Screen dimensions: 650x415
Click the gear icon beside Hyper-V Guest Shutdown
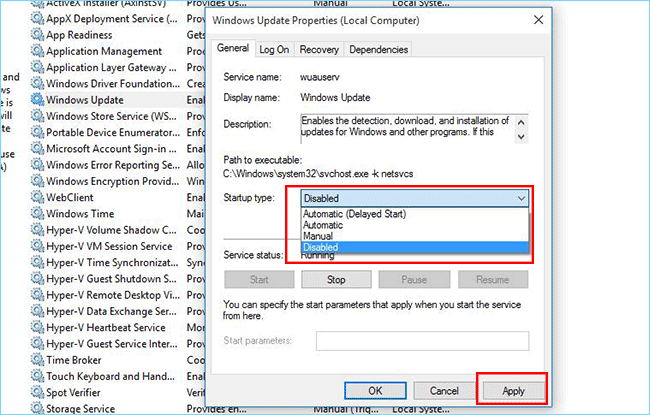[x=37, y=278]
